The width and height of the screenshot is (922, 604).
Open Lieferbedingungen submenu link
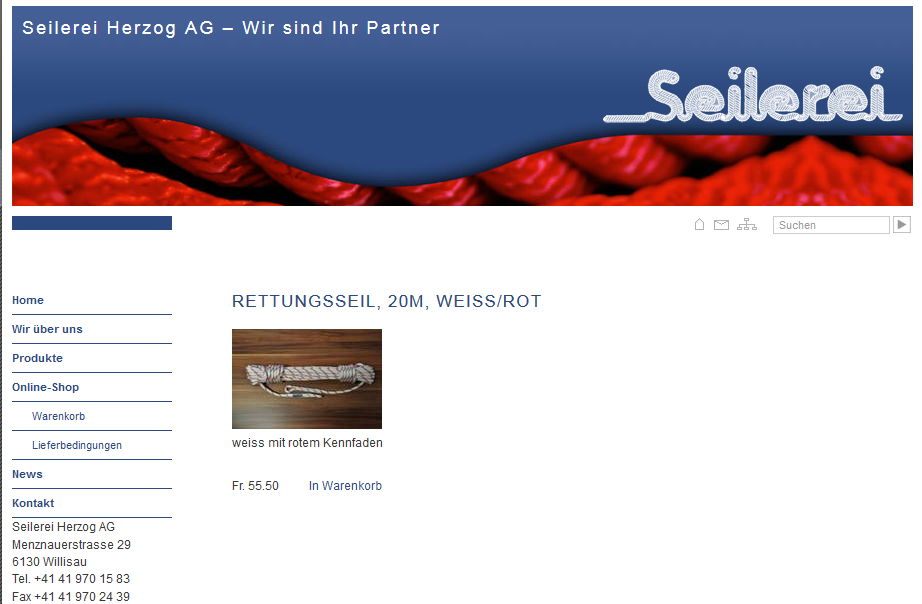pos(76,445)
